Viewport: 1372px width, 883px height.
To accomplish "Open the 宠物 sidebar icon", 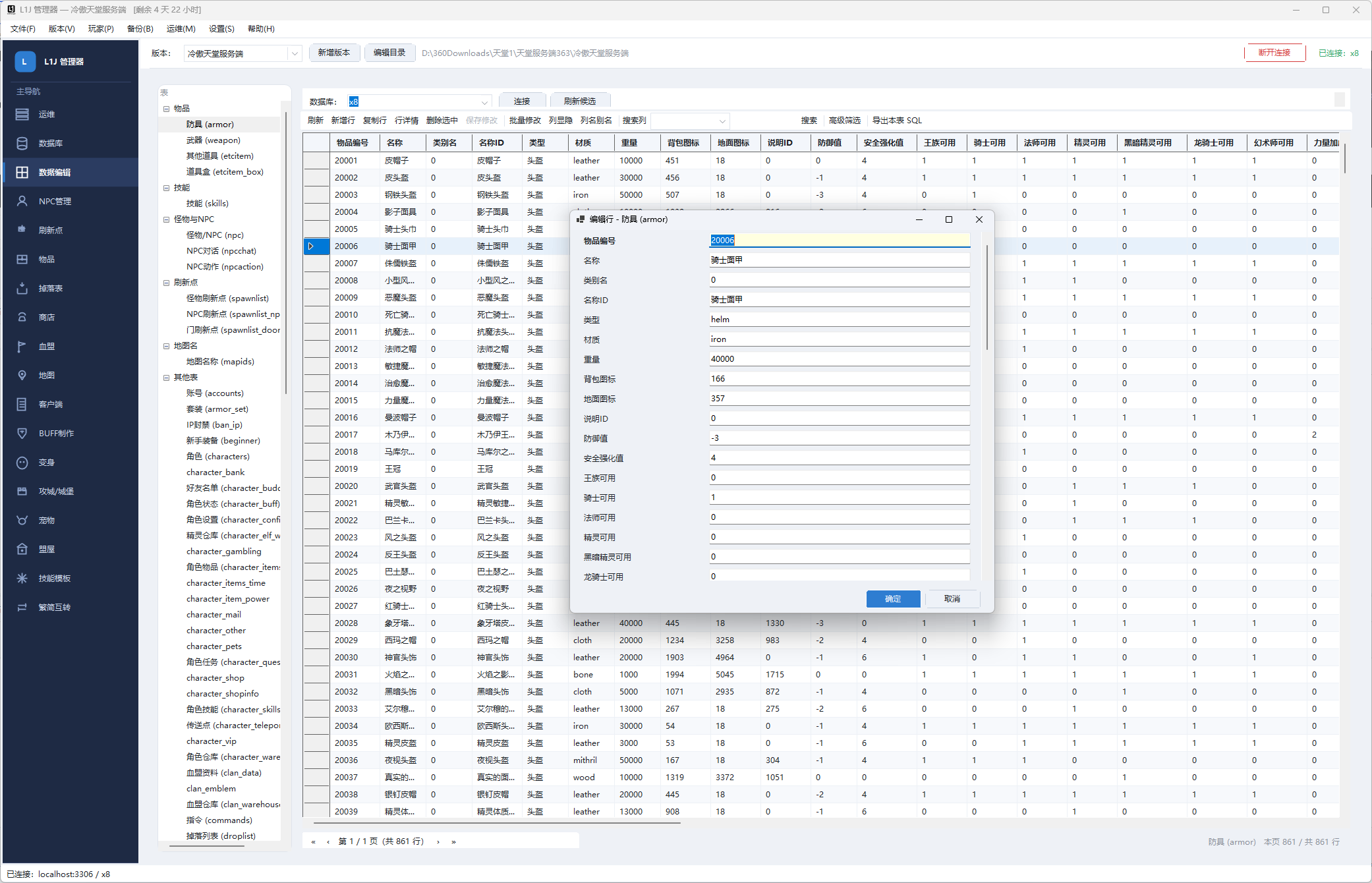I will point(22,520).
